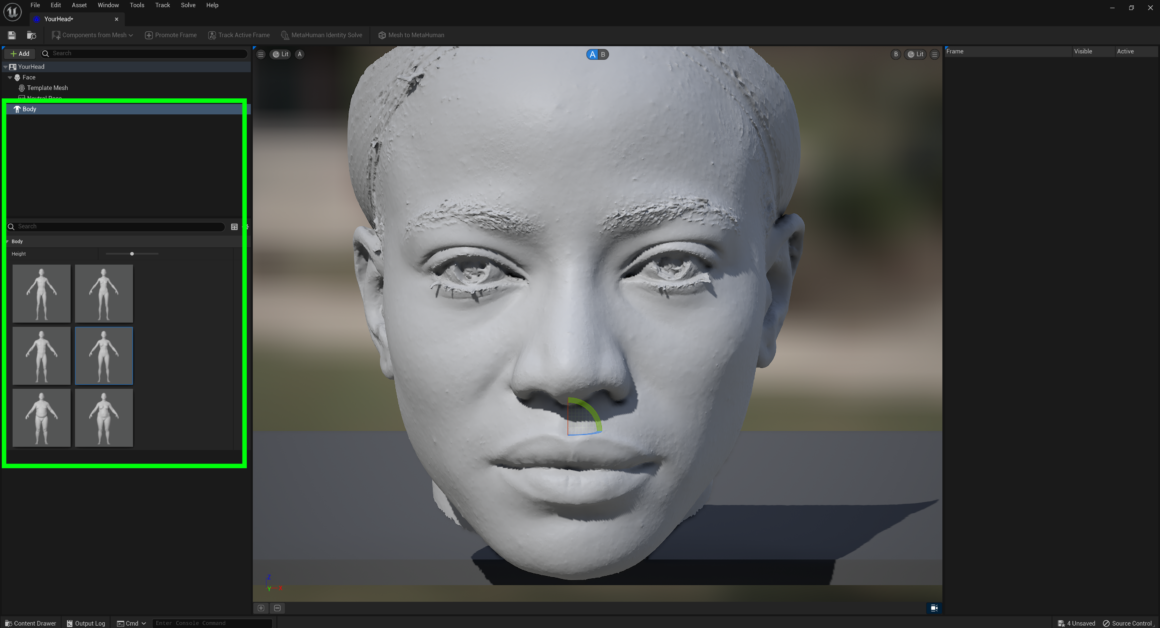Open the File menu
Viewport: 1160px width, 628px height.
35,5
